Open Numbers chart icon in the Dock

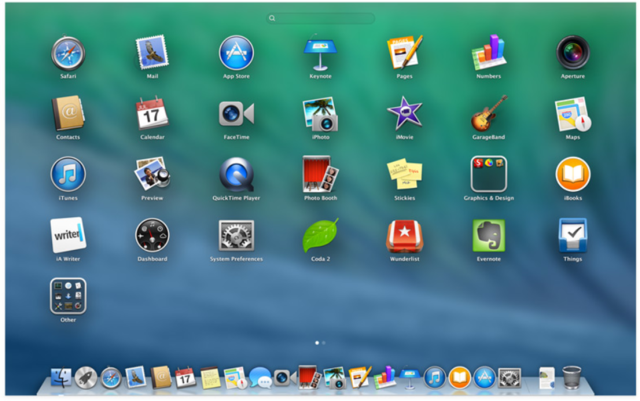coord(384,377)
